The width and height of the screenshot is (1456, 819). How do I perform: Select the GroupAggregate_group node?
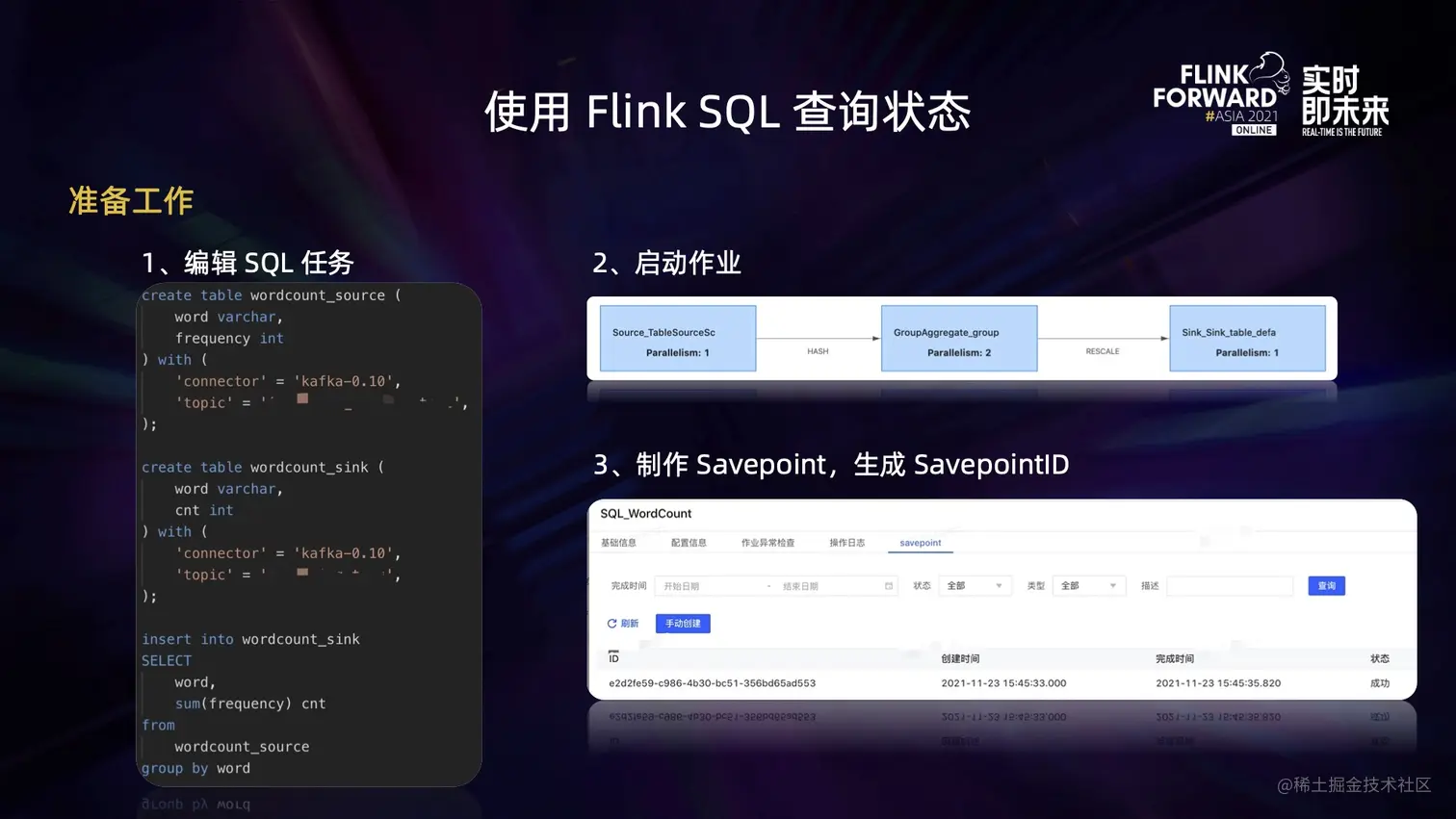(x=959, y=339)
